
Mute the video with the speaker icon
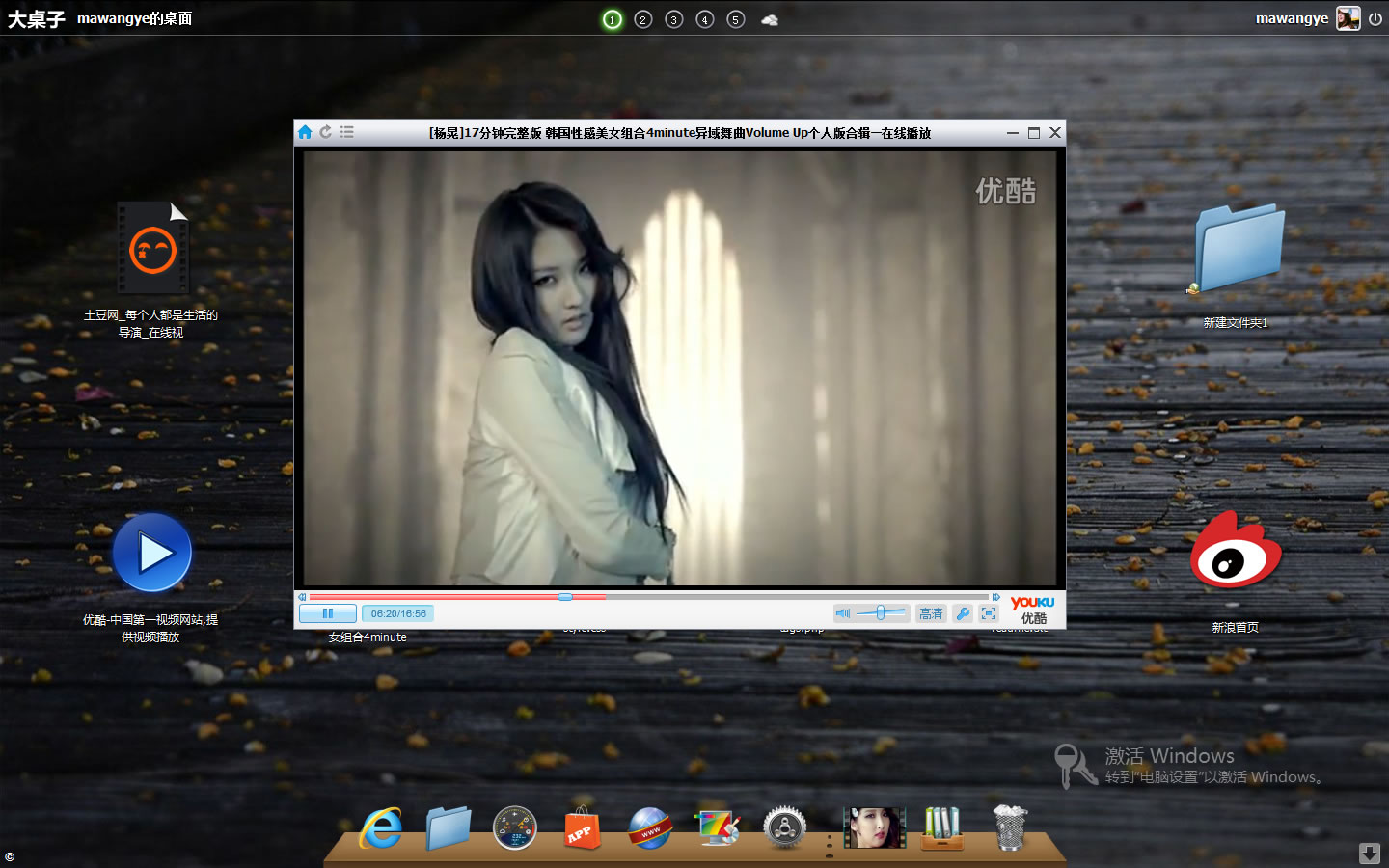click(x=843, y=613)
